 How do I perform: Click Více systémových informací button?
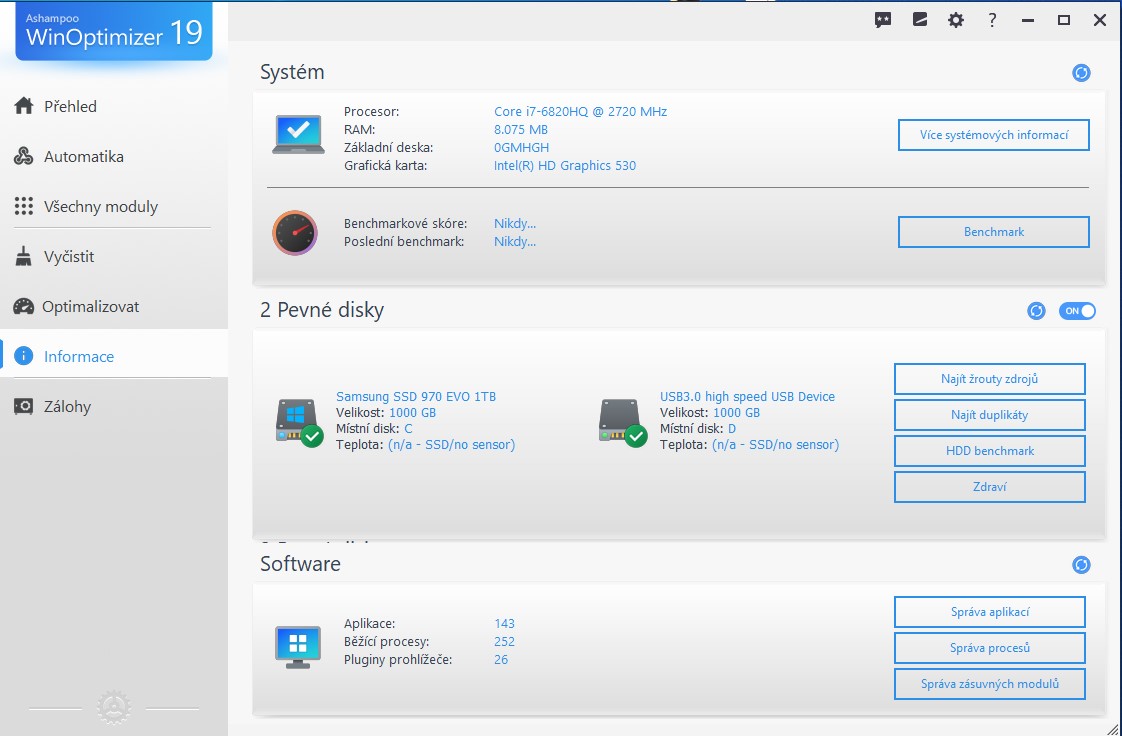click(x=994, y=135)
